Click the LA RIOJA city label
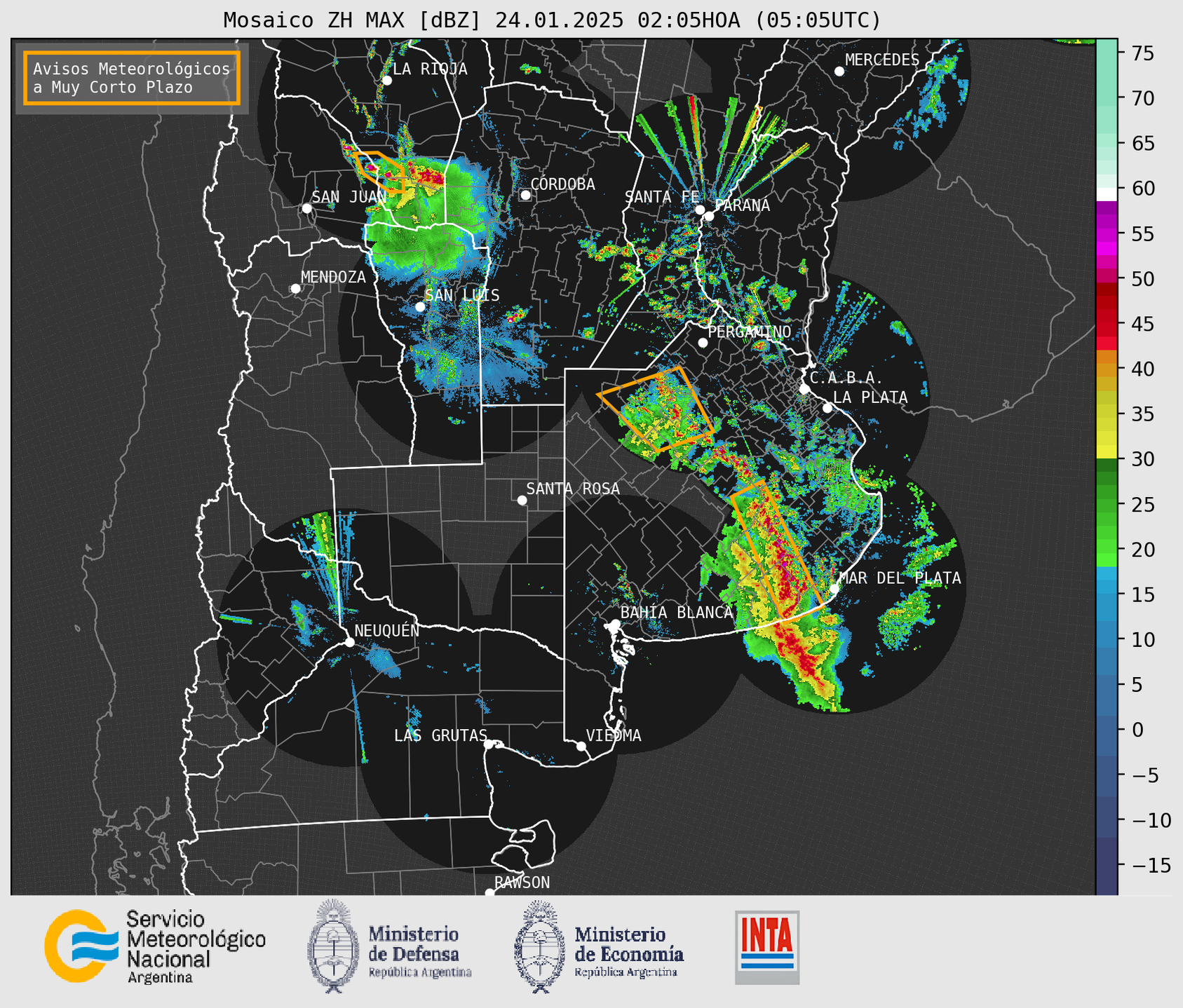 (430, 69)
